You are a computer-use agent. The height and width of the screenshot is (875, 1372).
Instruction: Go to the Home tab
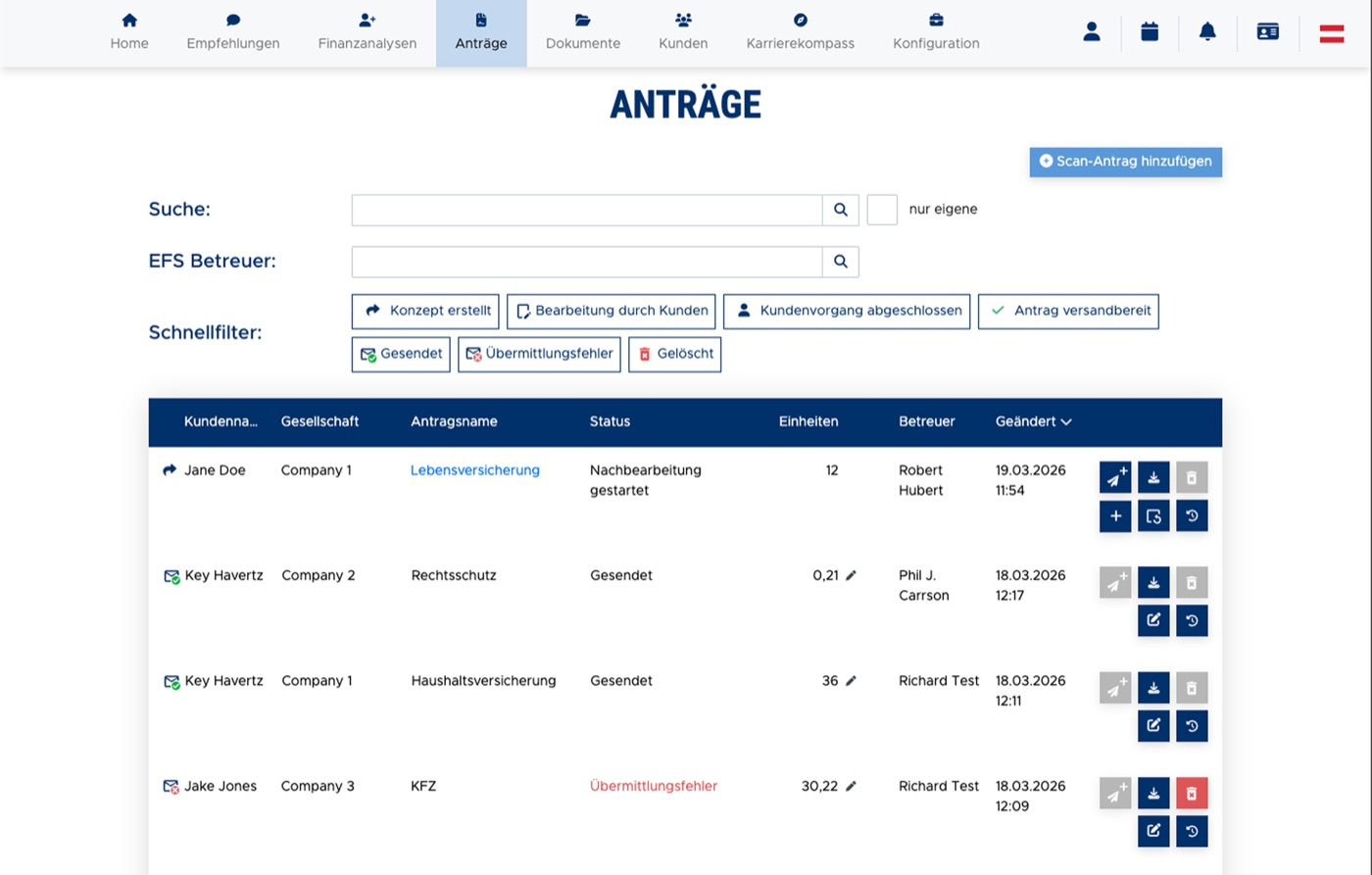click(x=129, y=33)
